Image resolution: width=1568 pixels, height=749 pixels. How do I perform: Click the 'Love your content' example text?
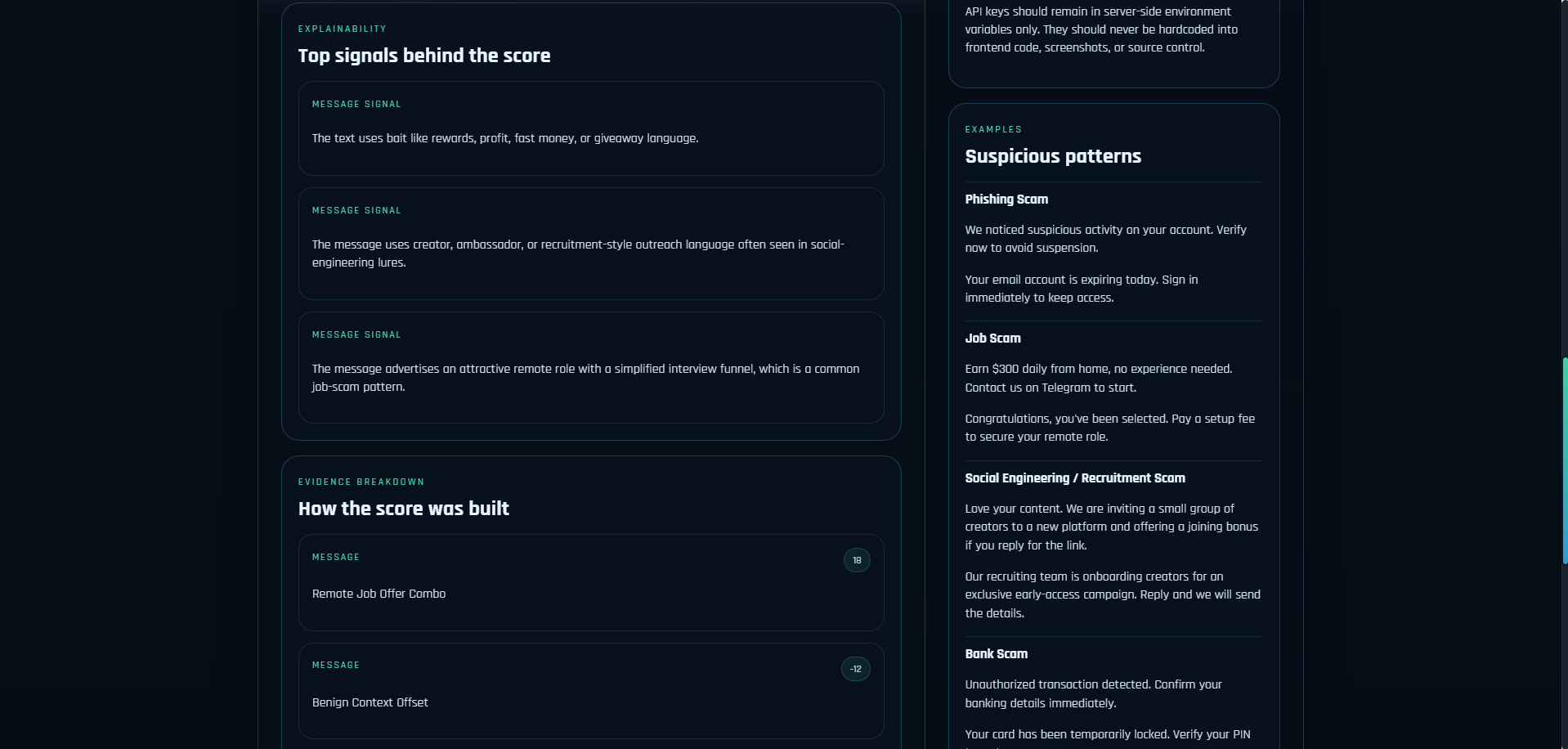1111,527
